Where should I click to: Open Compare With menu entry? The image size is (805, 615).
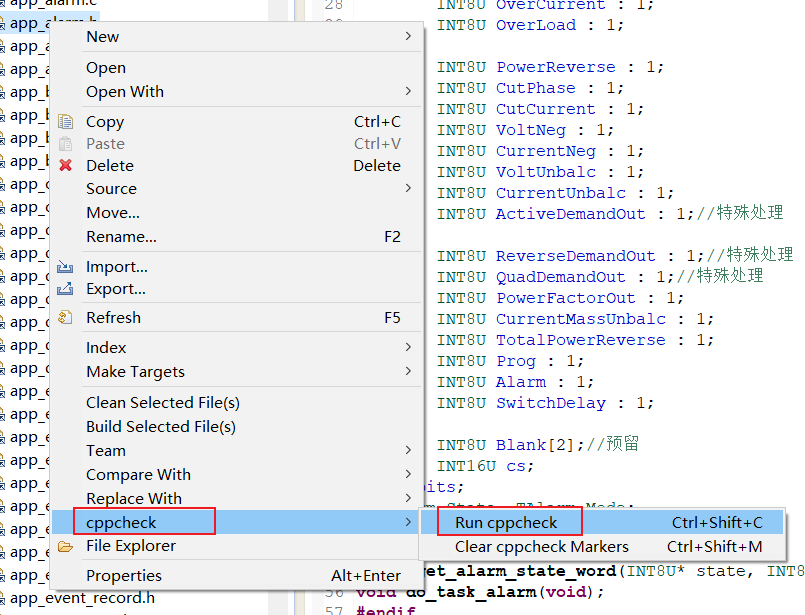237,474
